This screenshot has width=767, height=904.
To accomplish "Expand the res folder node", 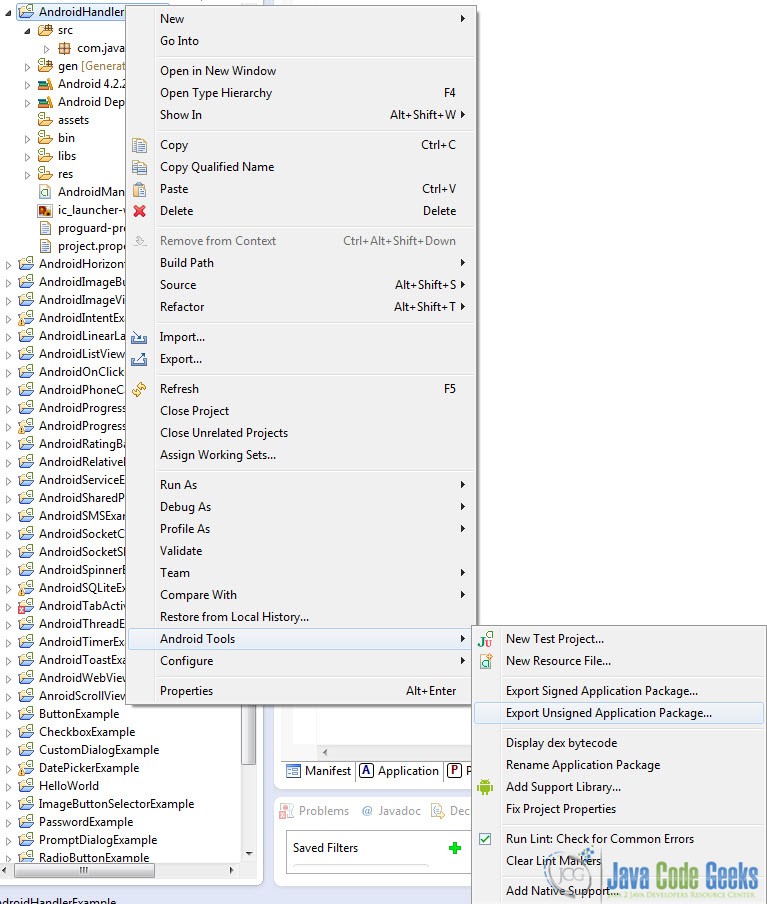I will 27,175.
